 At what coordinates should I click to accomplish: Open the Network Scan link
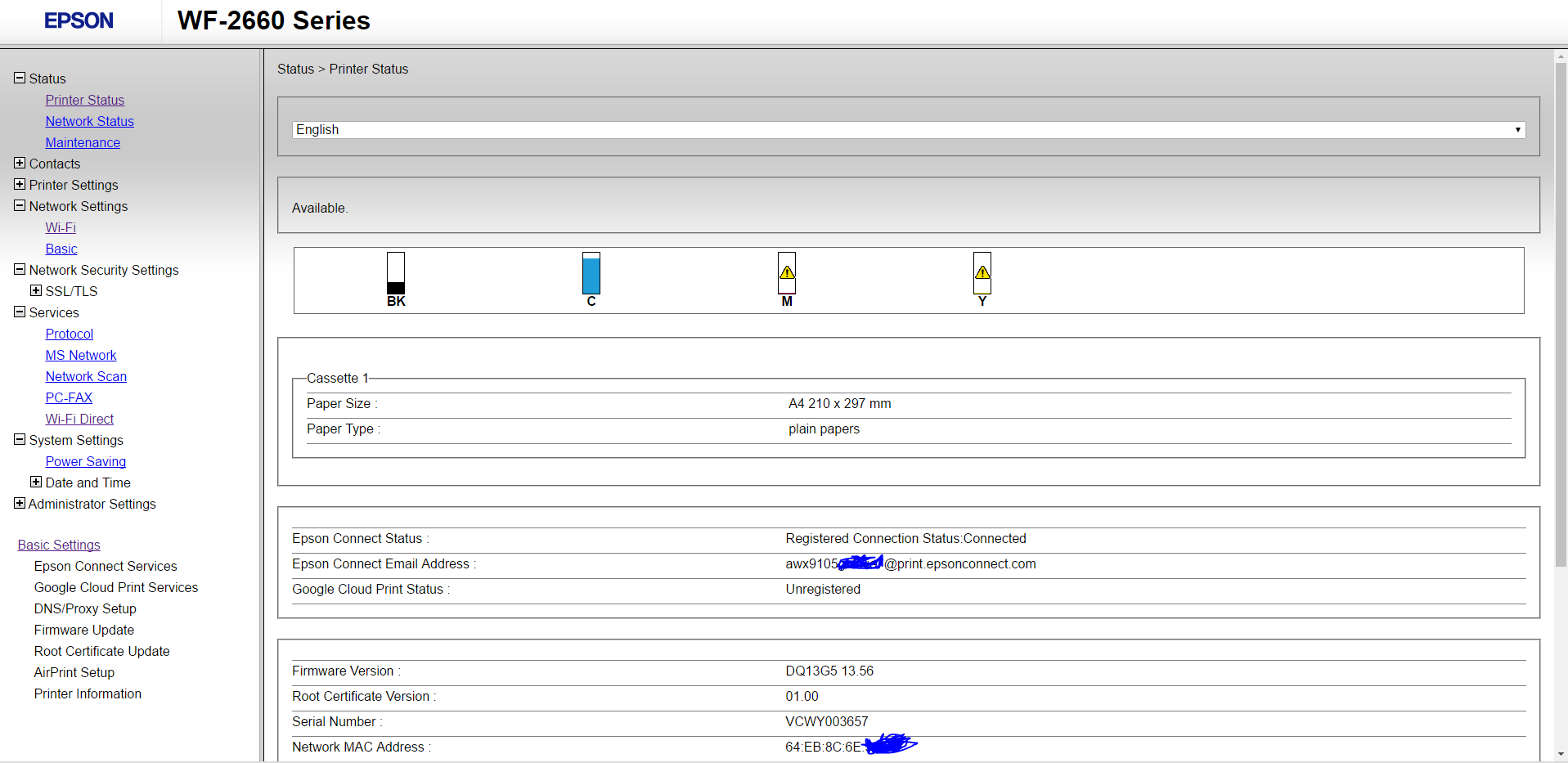(x=86, y=376)
